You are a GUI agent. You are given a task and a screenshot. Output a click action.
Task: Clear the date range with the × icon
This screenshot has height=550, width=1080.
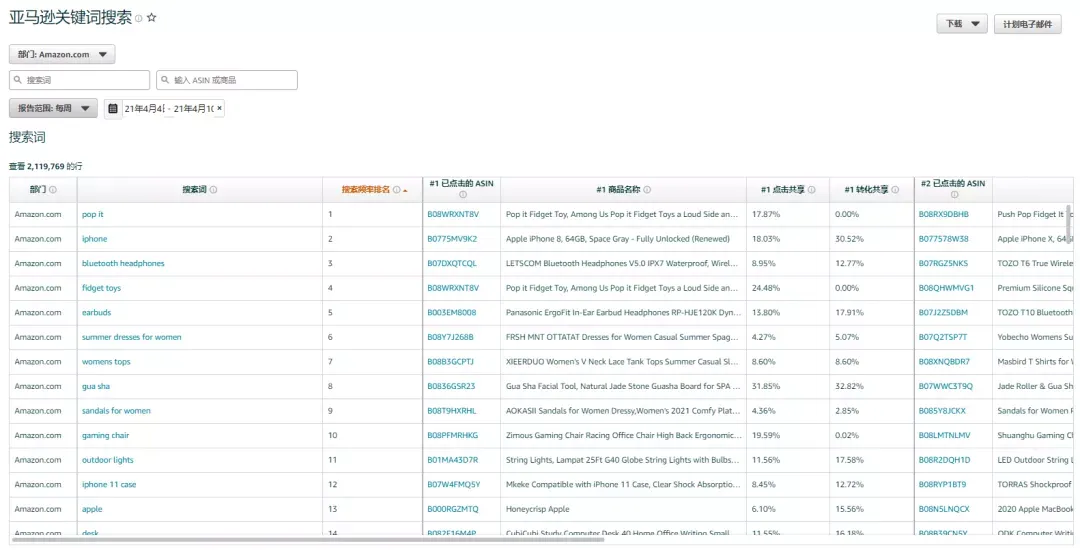click(x=219, y=108)
